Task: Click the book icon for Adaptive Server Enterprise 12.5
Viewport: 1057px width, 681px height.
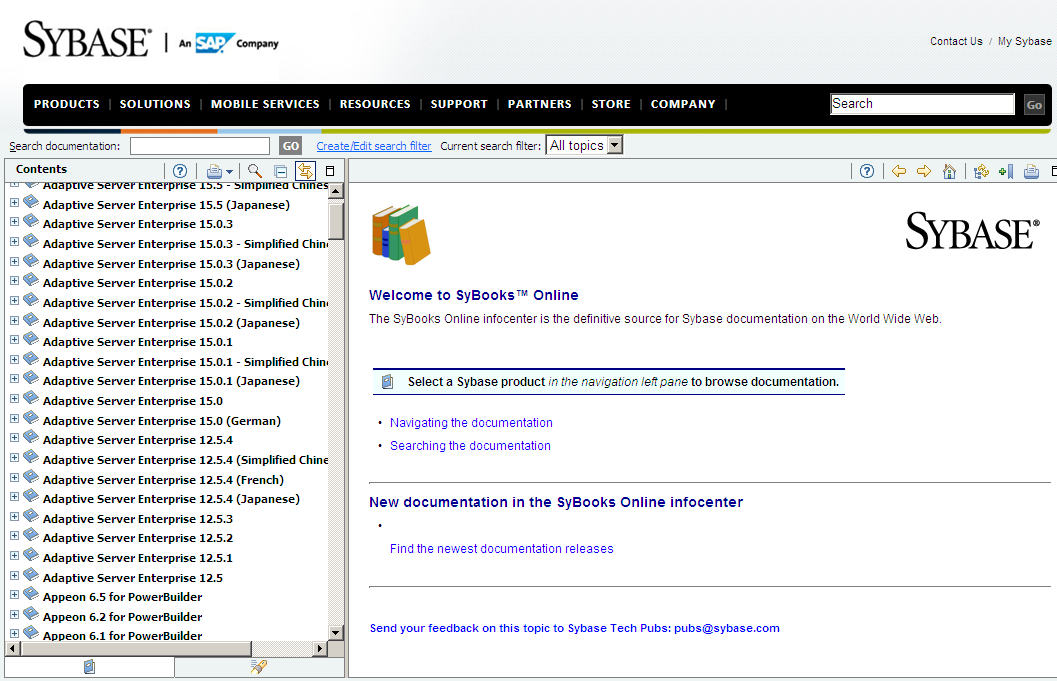Action: click(x=31, y=574)
